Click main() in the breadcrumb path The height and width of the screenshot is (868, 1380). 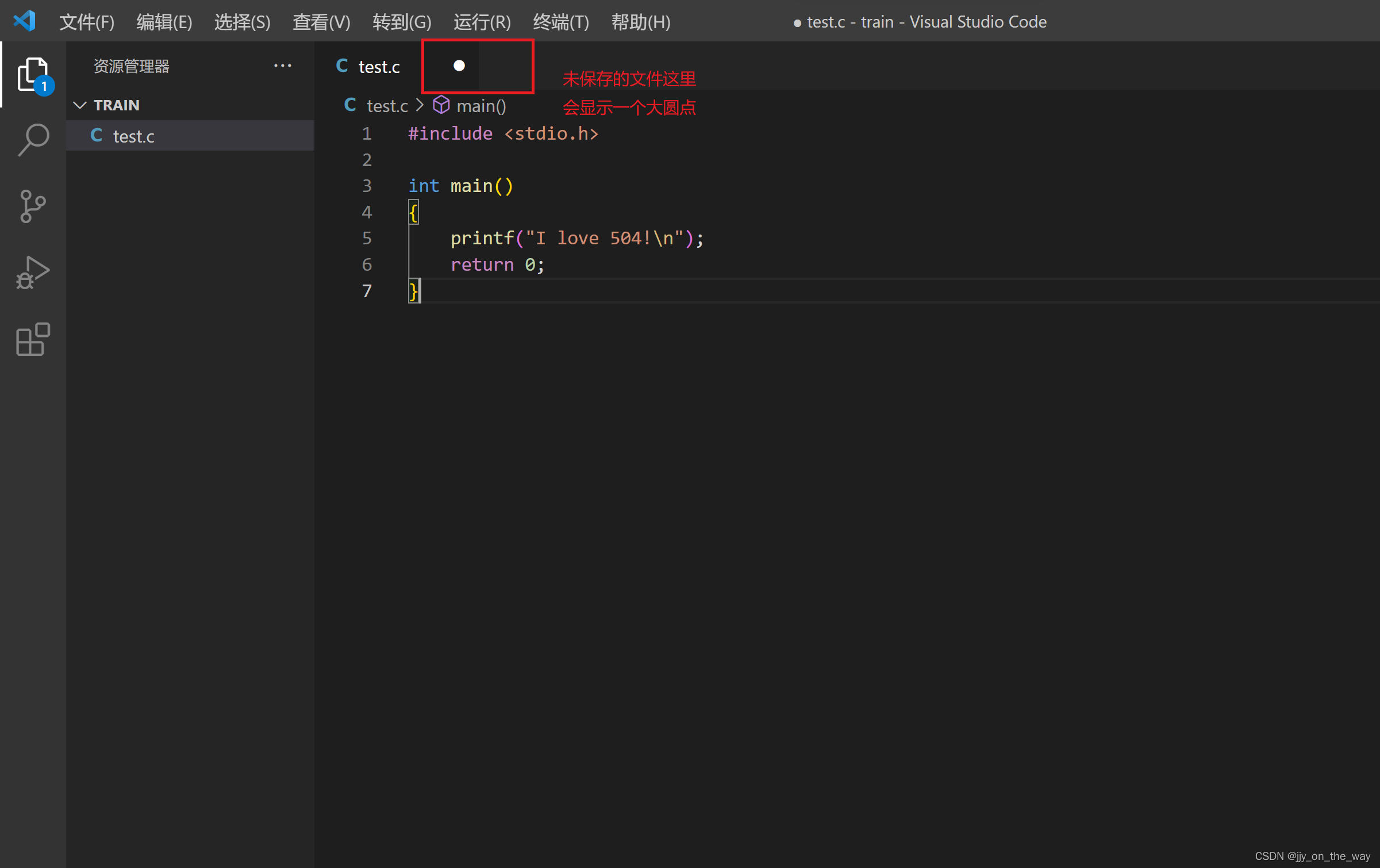click(481, 106)
